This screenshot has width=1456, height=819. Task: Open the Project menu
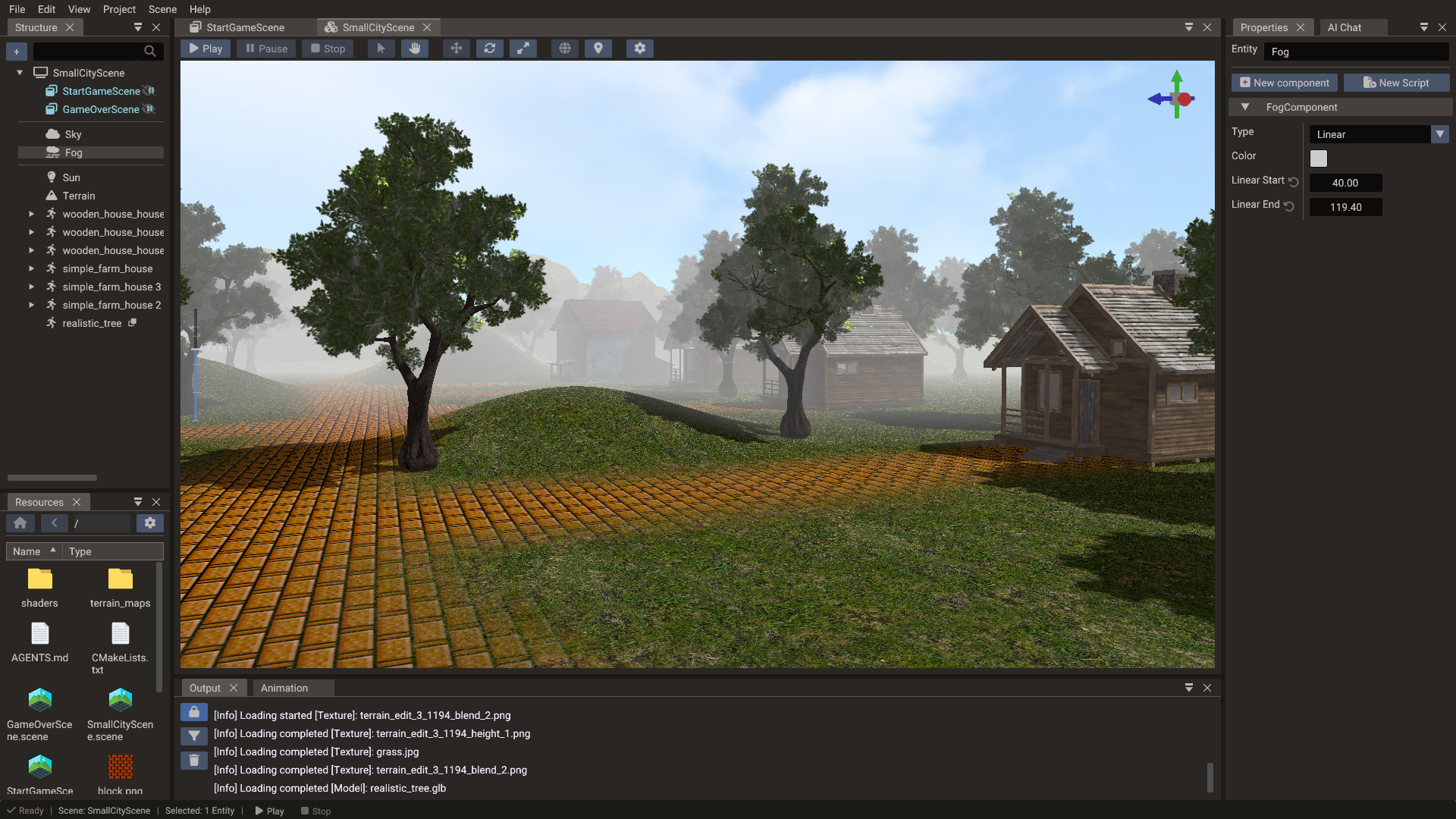(119, 9)
